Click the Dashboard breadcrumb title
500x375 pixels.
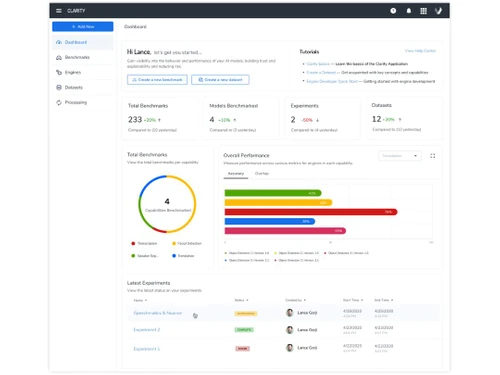click(135, 27)
